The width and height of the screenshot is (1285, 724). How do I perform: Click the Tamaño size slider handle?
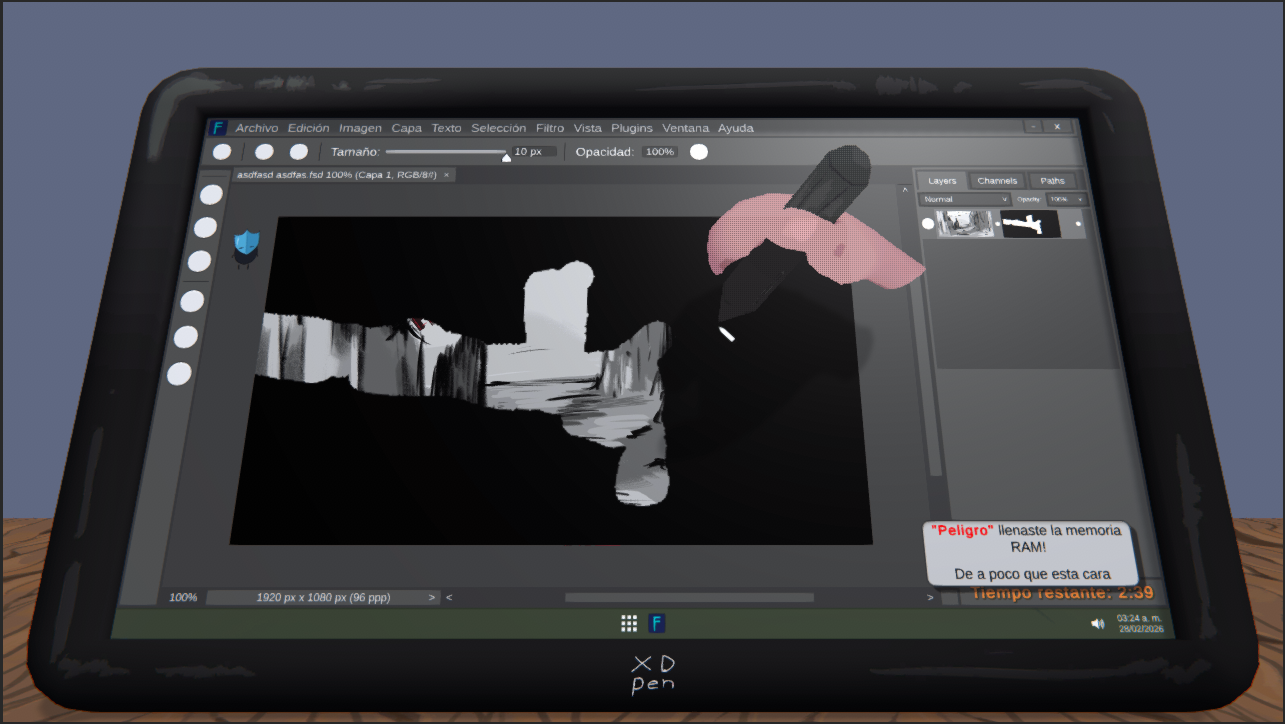pyautogui.click(x=506, y=156)
